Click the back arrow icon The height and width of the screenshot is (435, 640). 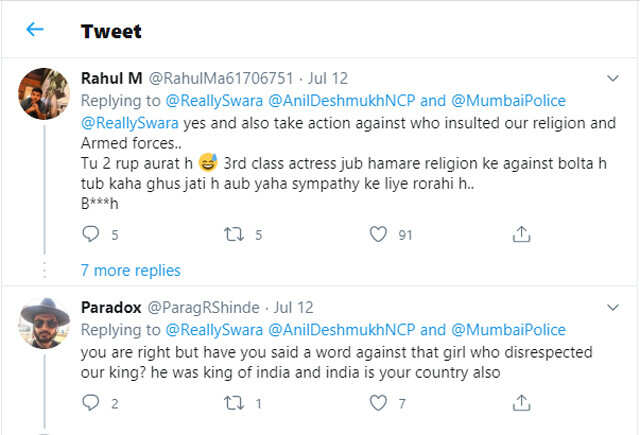[x=35, y=29]
